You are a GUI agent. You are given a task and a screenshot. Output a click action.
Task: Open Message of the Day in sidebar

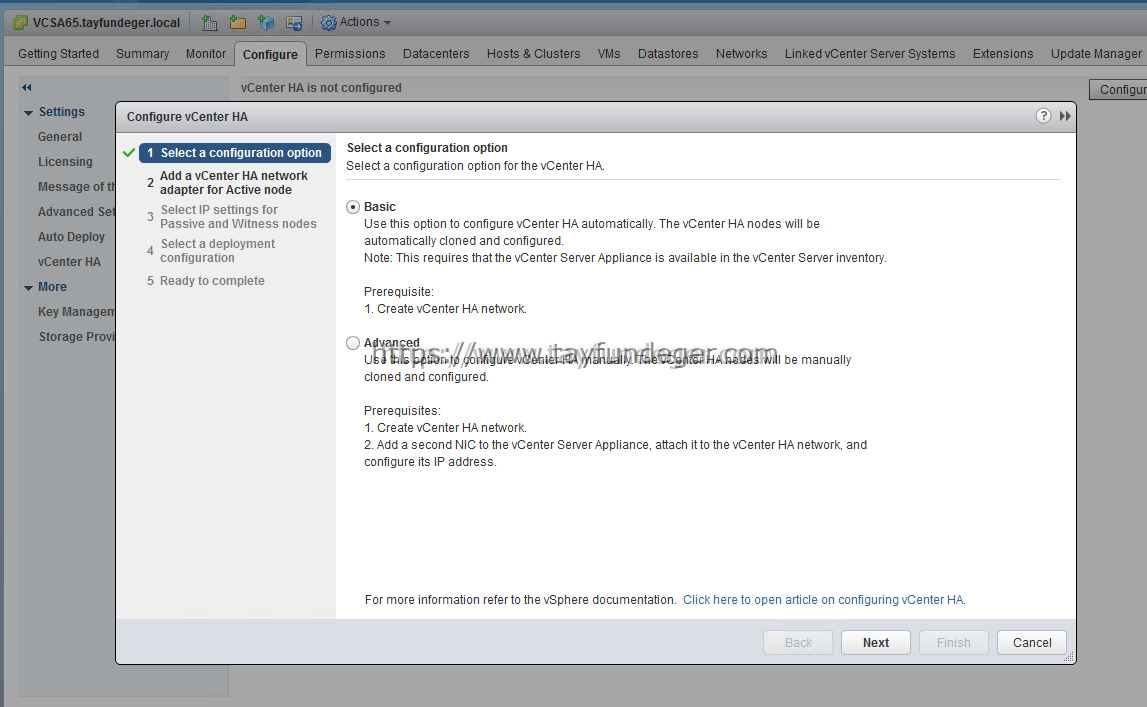coord(76,186)
